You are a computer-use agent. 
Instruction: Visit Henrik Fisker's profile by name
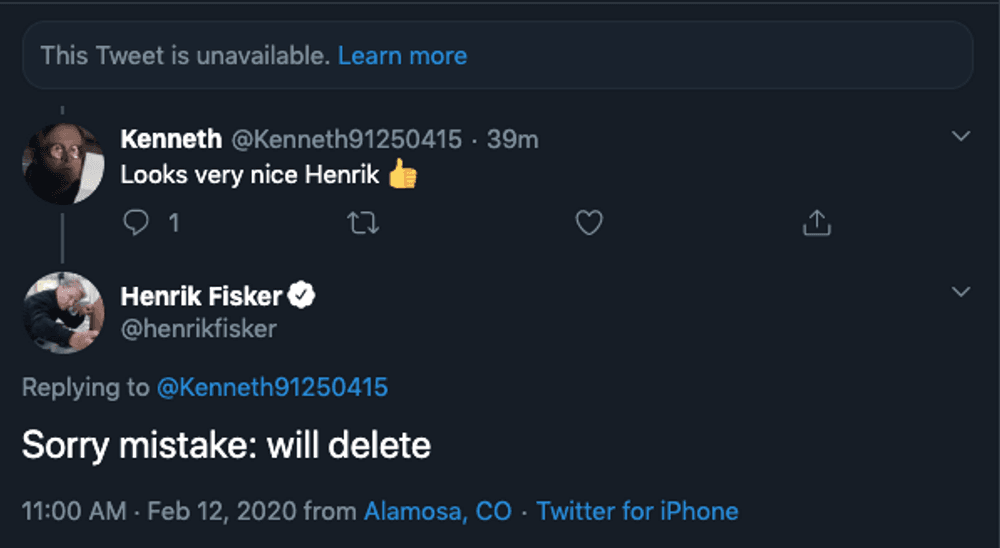tap(202, 296)
